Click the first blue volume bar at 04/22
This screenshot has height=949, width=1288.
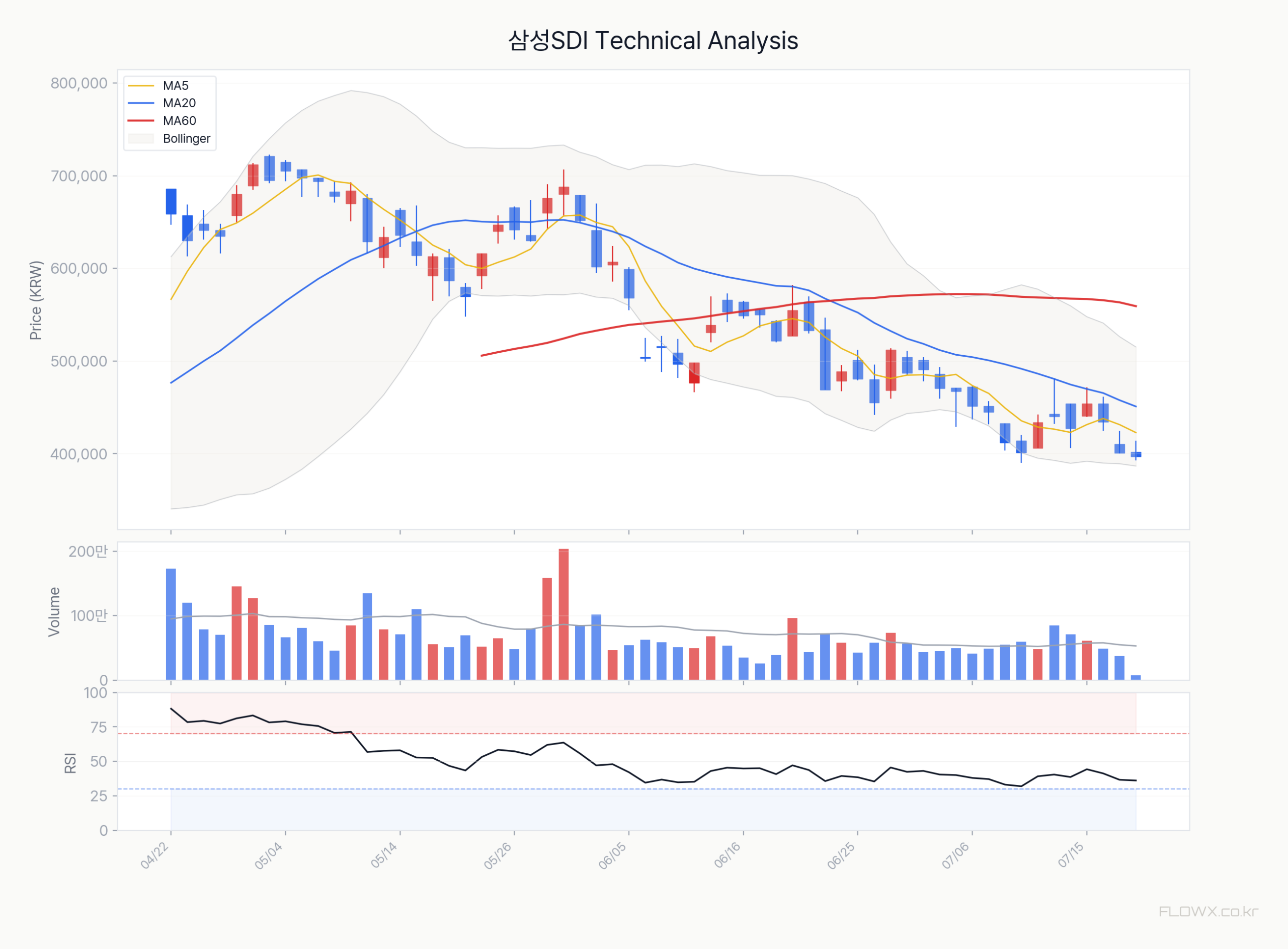(171, 624)
